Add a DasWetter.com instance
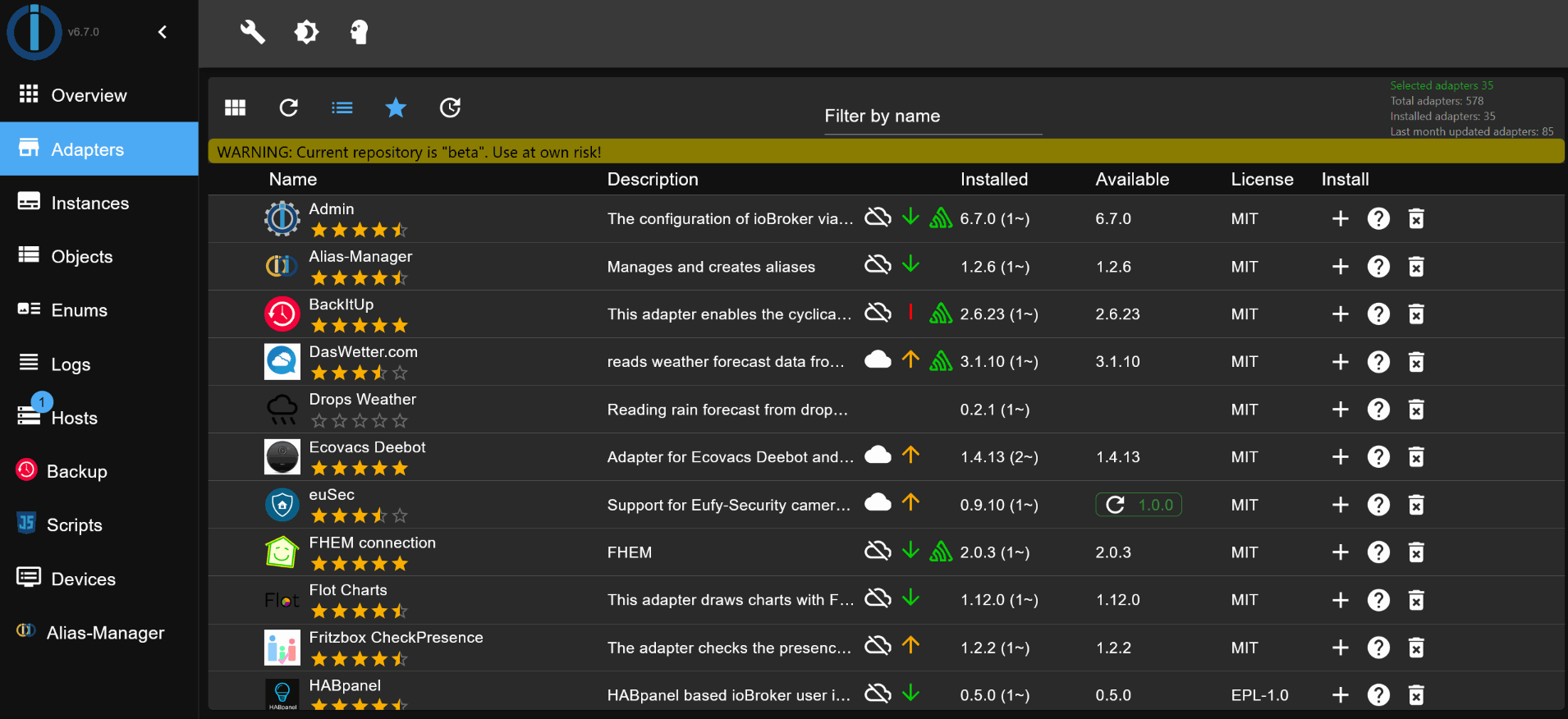 1341,361
